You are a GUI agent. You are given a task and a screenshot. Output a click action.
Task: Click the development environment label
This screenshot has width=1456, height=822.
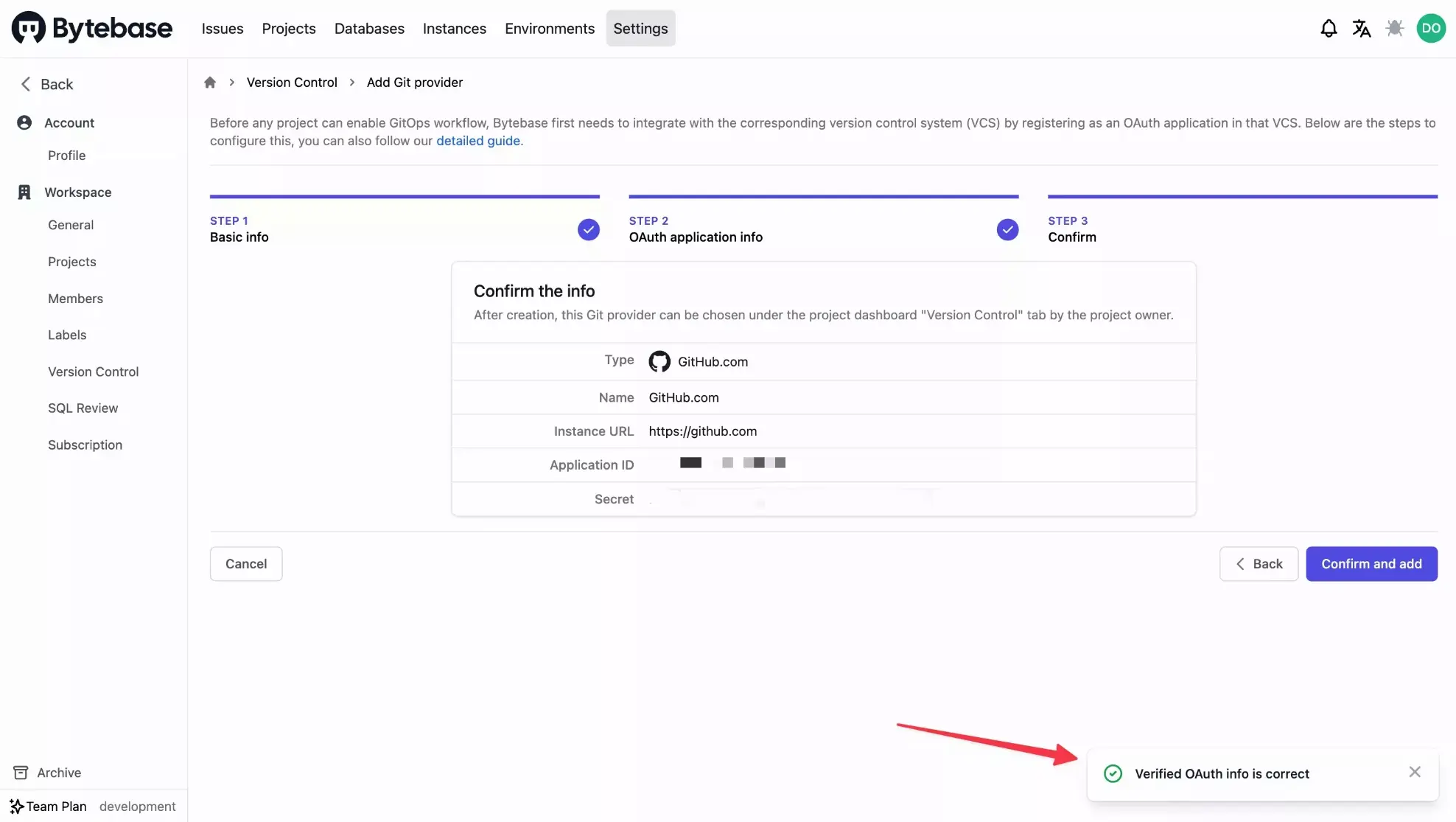click(x=137, y=807)
